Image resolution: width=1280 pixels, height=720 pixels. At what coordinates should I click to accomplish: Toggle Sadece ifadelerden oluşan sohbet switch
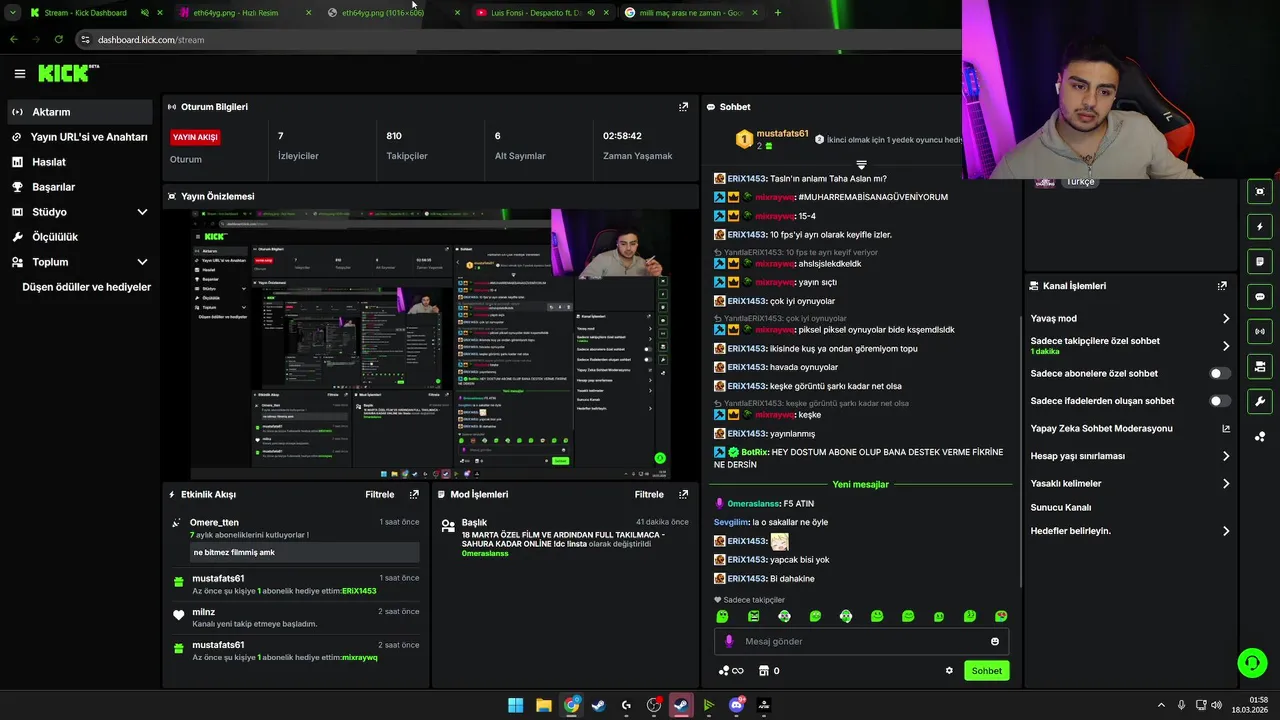(1220, 401)
